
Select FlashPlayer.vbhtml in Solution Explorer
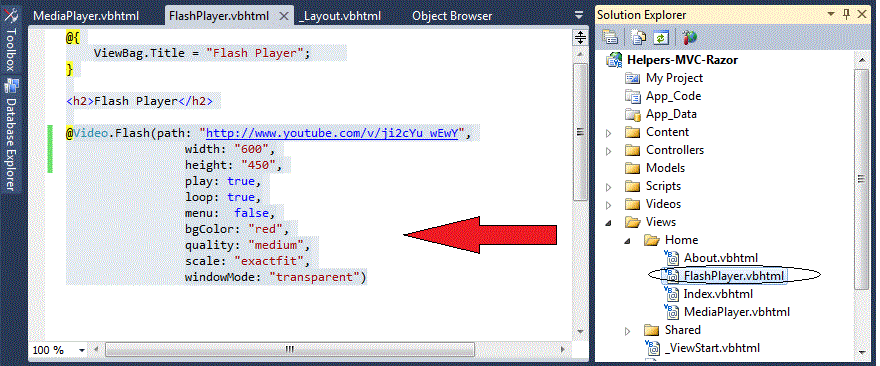point(734,276)
